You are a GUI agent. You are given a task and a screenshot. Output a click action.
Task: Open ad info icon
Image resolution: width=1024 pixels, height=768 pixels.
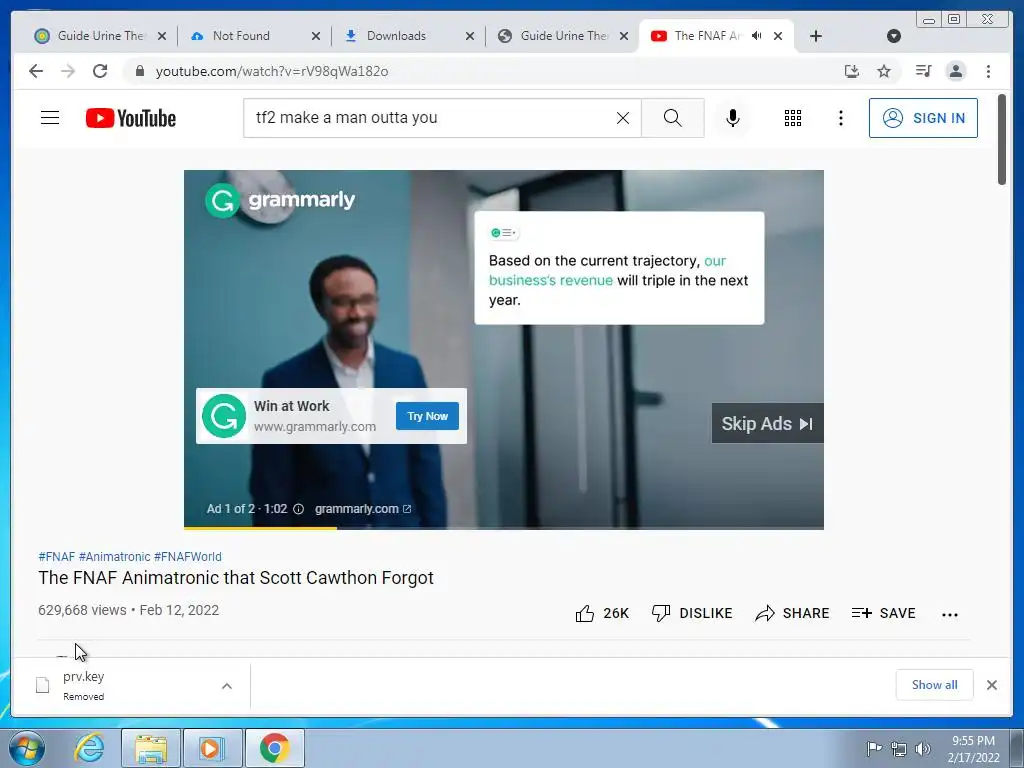click(298, 509)
